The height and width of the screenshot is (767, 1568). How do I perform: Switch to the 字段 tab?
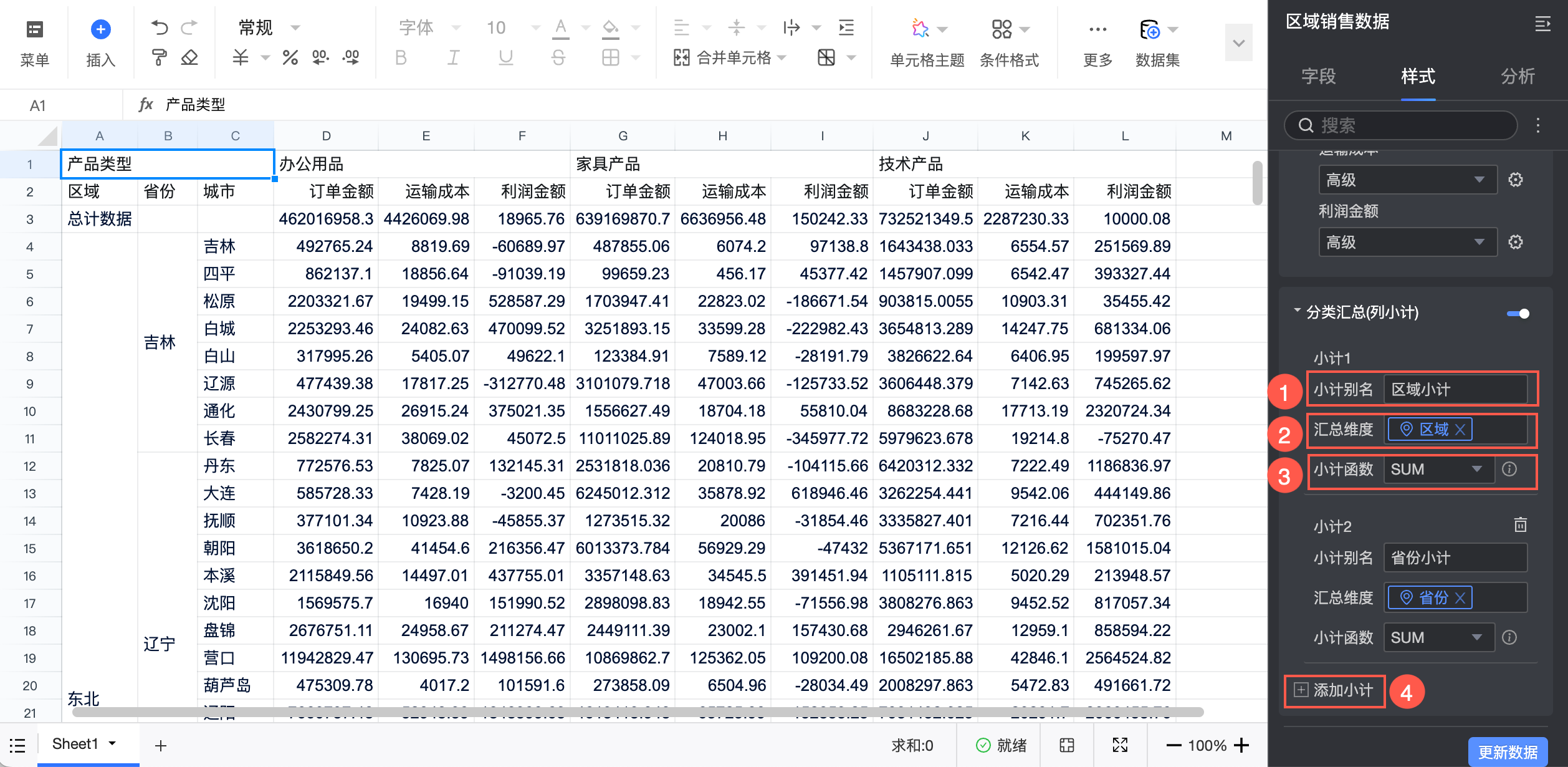[x=1318, y=76]
